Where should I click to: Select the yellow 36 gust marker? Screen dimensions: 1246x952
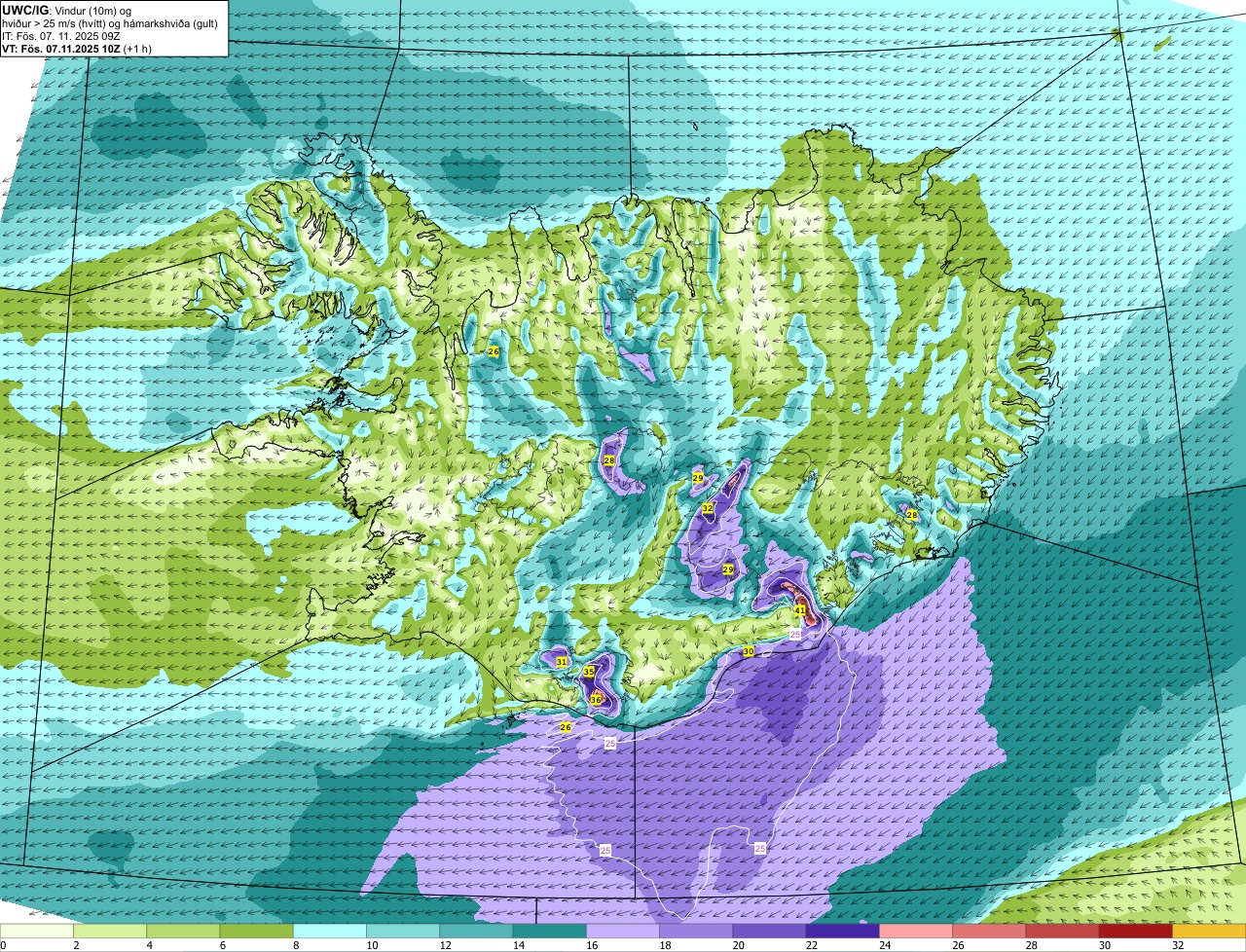coord(596,700)
